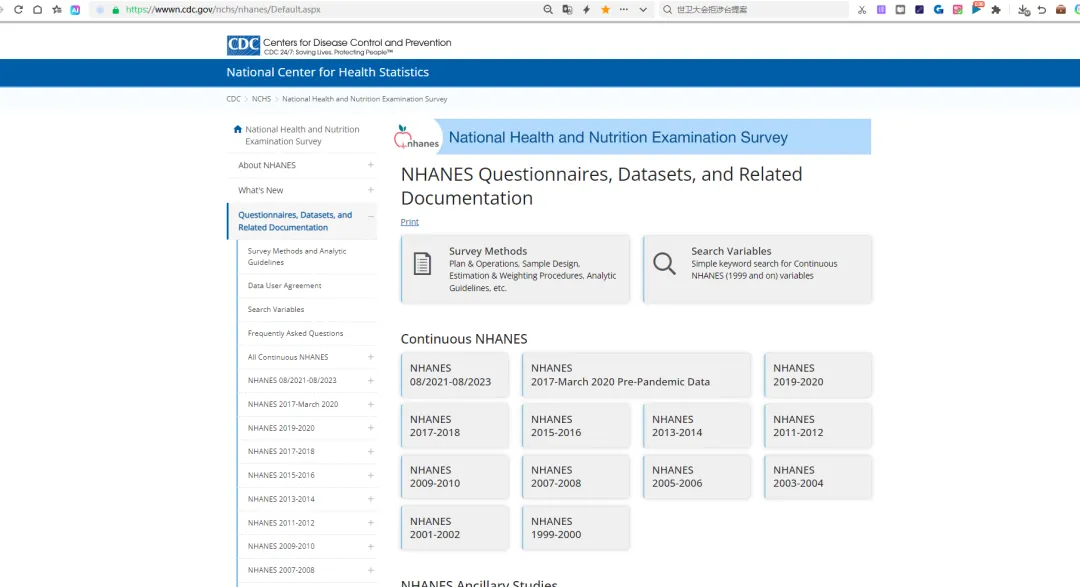Go to browser home page icon
The height and width of the screenshot is (587, 1080).
coord(38,10)
